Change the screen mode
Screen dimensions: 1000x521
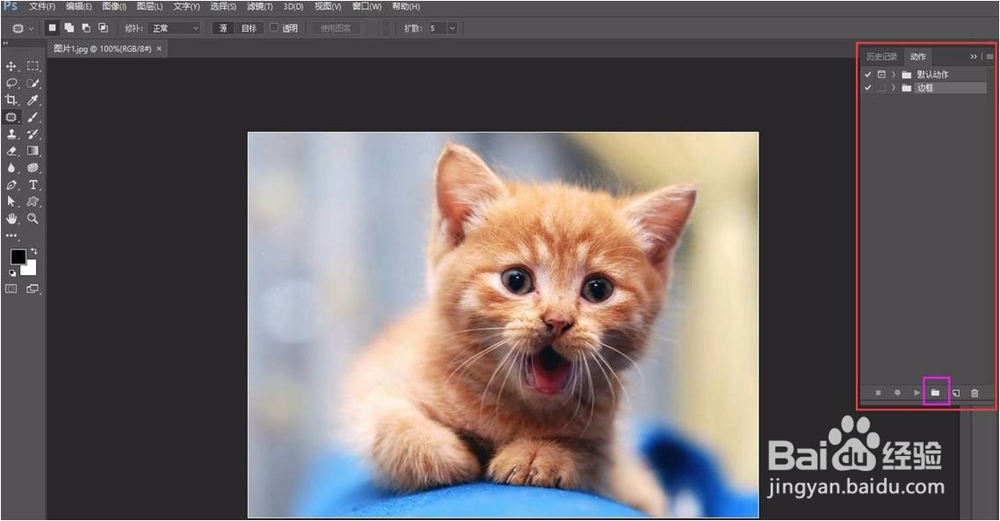point(33,289)
